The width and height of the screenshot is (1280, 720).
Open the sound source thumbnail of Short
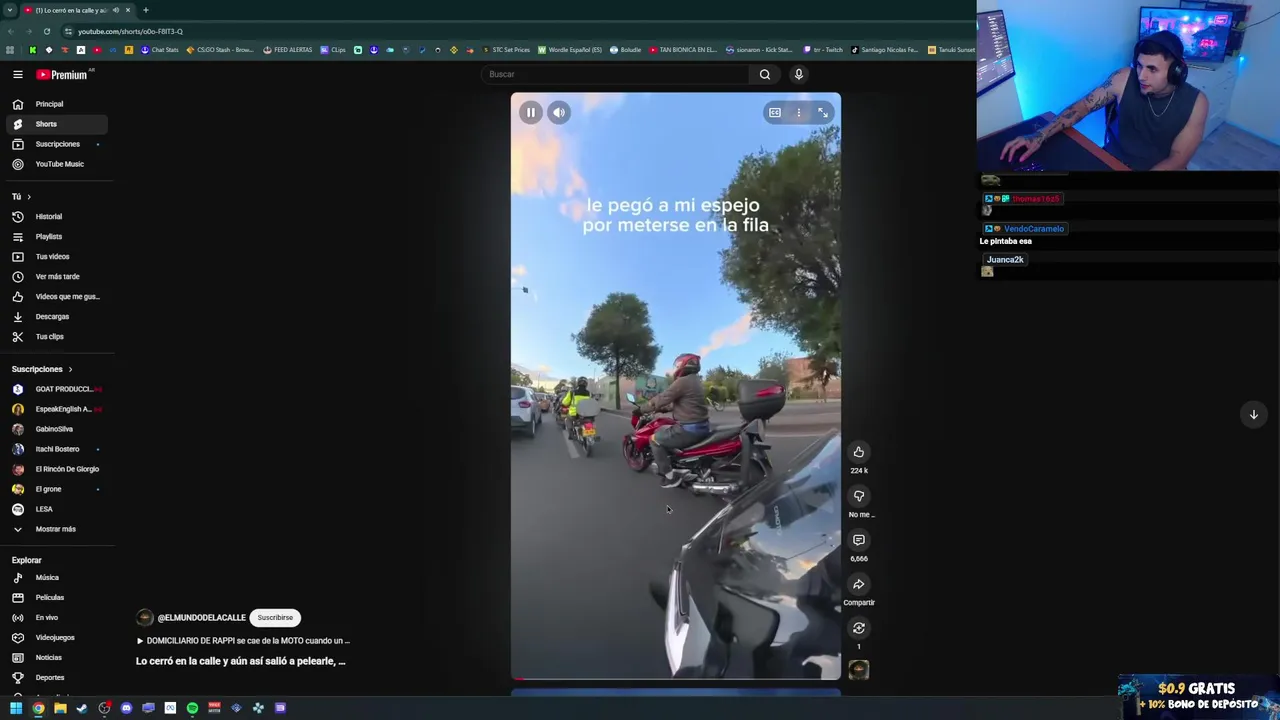click(x=858, y=670)
